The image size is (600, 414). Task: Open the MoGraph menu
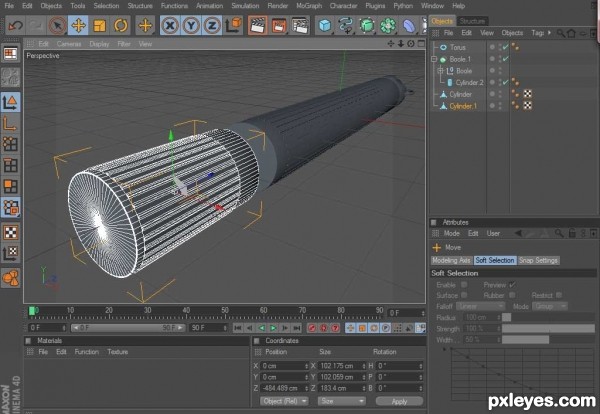pos(309,6)
